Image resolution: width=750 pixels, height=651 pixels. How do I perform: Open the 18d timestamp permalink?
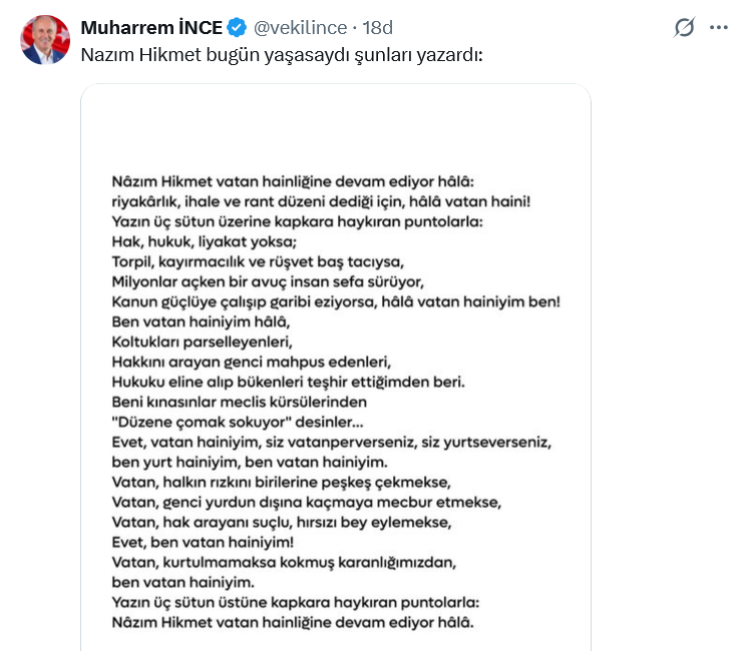point(377,28)
